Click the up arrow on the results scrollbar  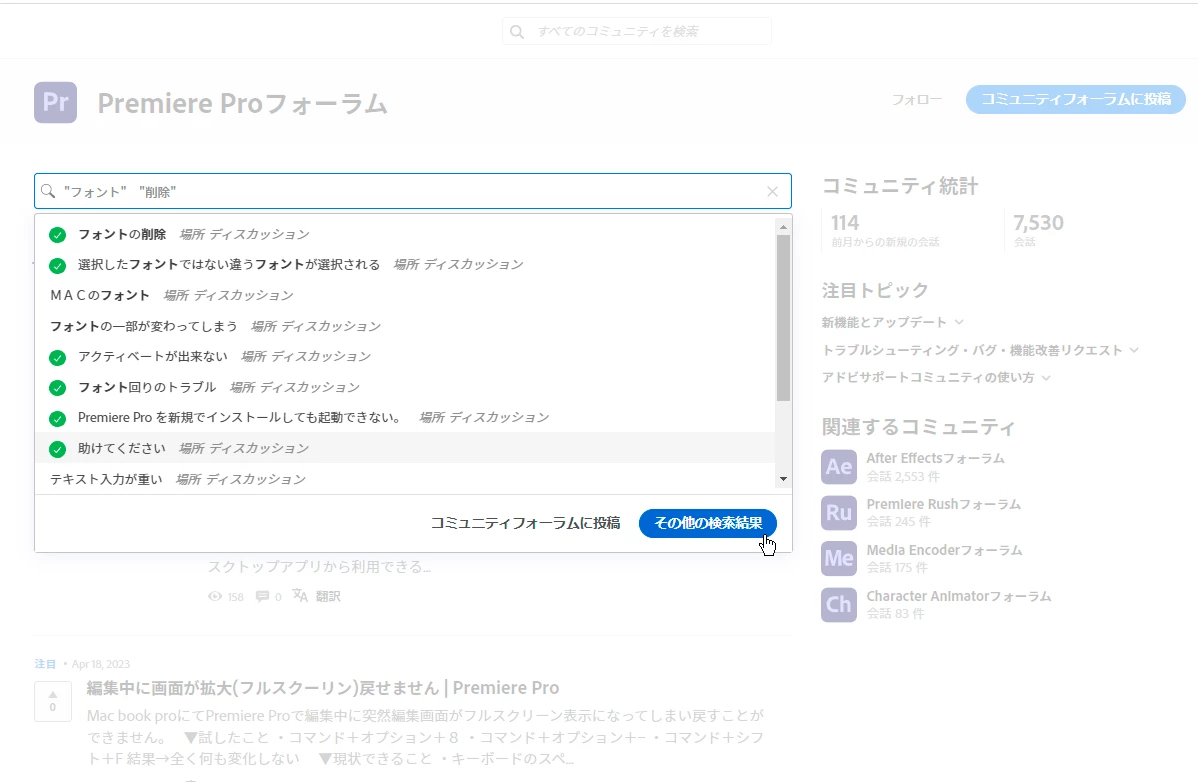pyautogui.click(x=783, y=227)
